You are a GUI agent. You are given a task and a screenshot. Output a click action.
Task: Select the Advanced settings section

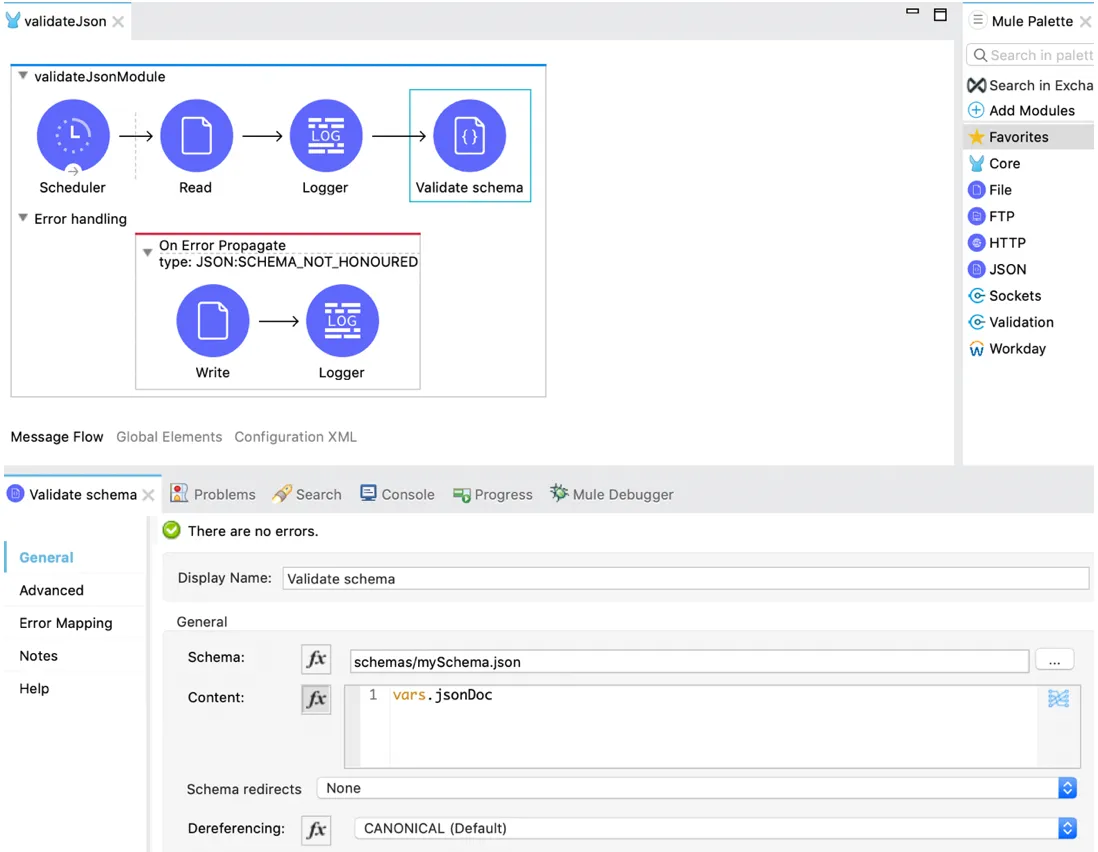click(51, 591)
